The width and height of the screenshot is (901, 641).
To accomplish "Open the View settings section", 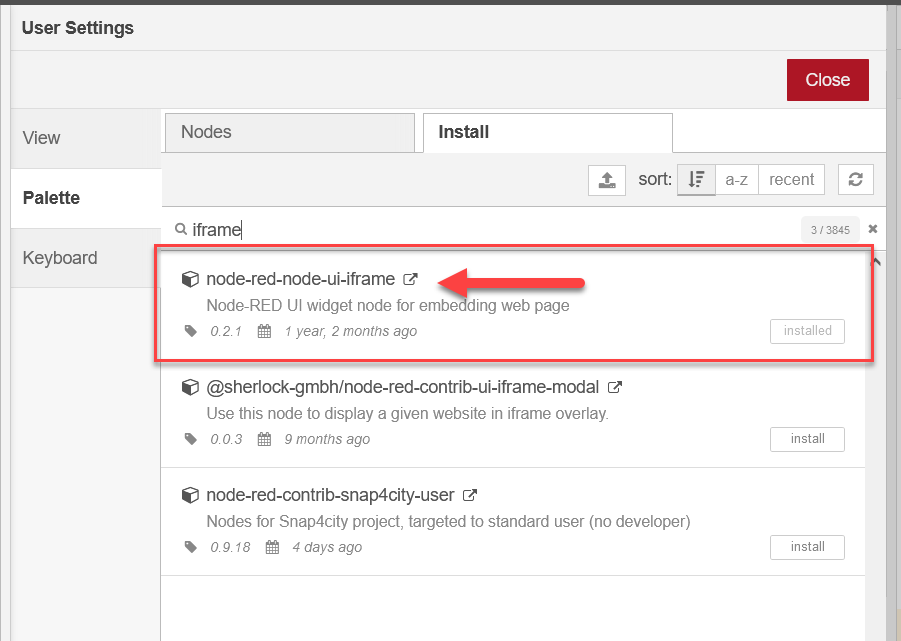I will tap(86, 138).
